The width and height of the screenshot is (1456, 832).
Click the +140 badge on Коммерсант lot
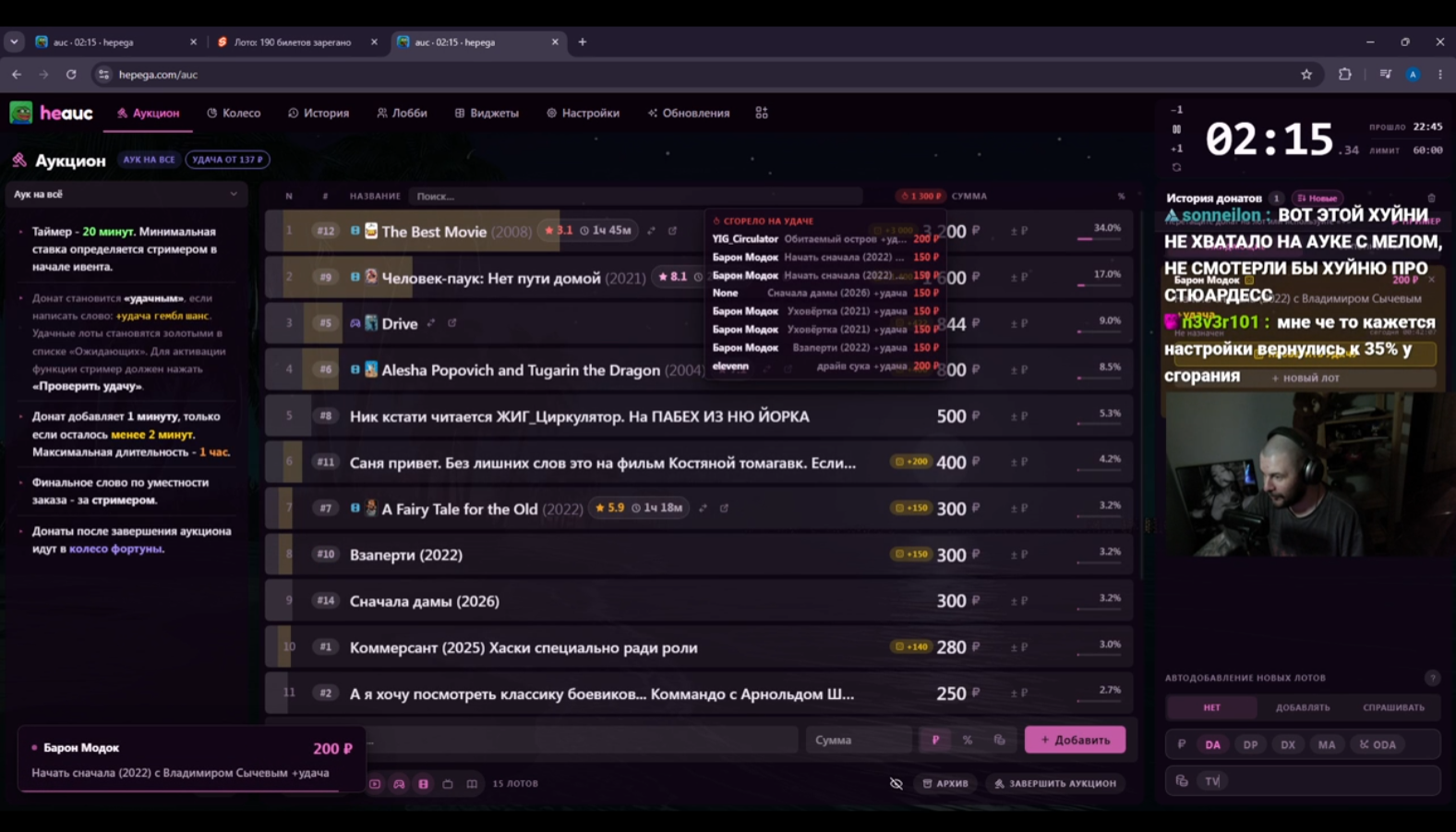click(x=910, y=646)
